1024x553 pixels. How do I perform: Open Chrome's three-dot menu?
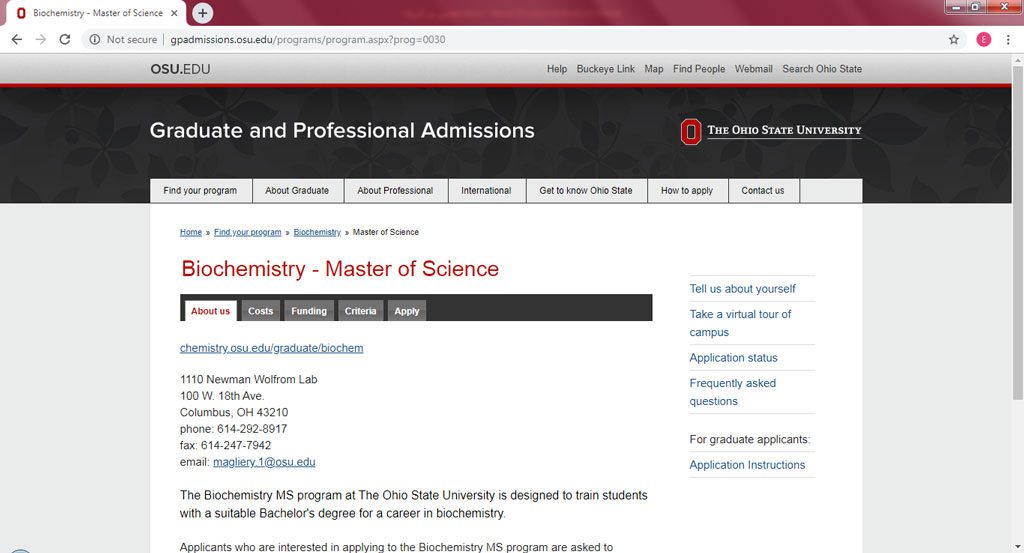tap(1008, 40)
